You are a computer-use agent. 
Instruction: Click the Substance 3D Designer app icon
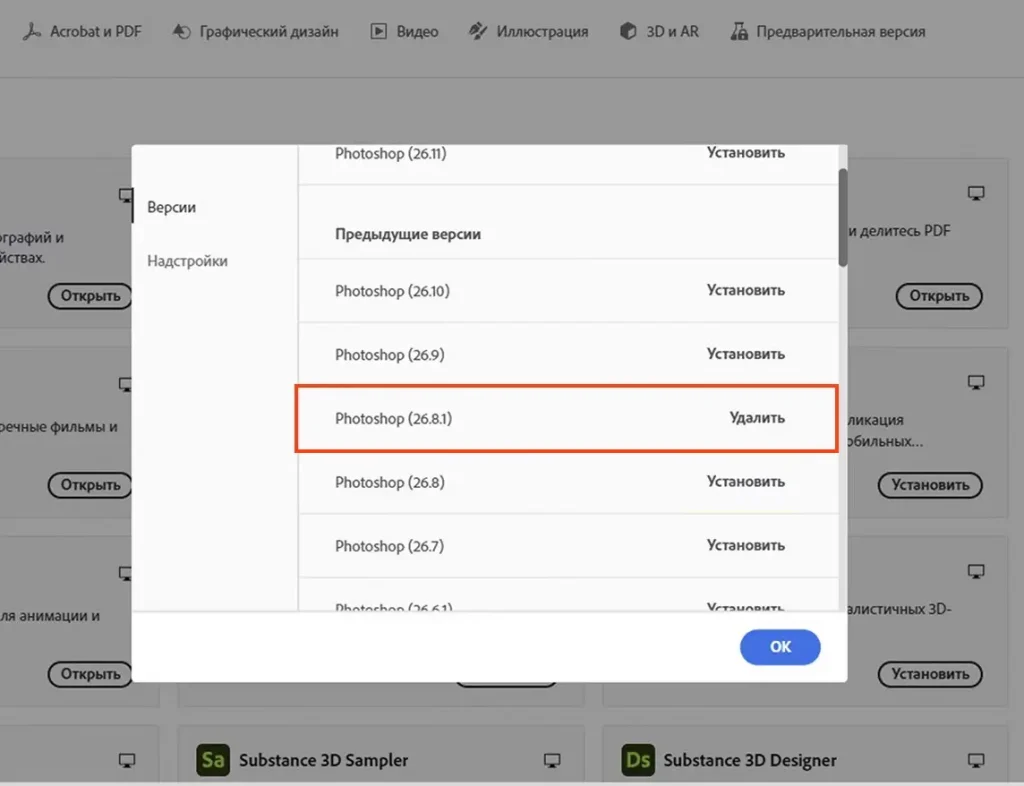point(638,760)
